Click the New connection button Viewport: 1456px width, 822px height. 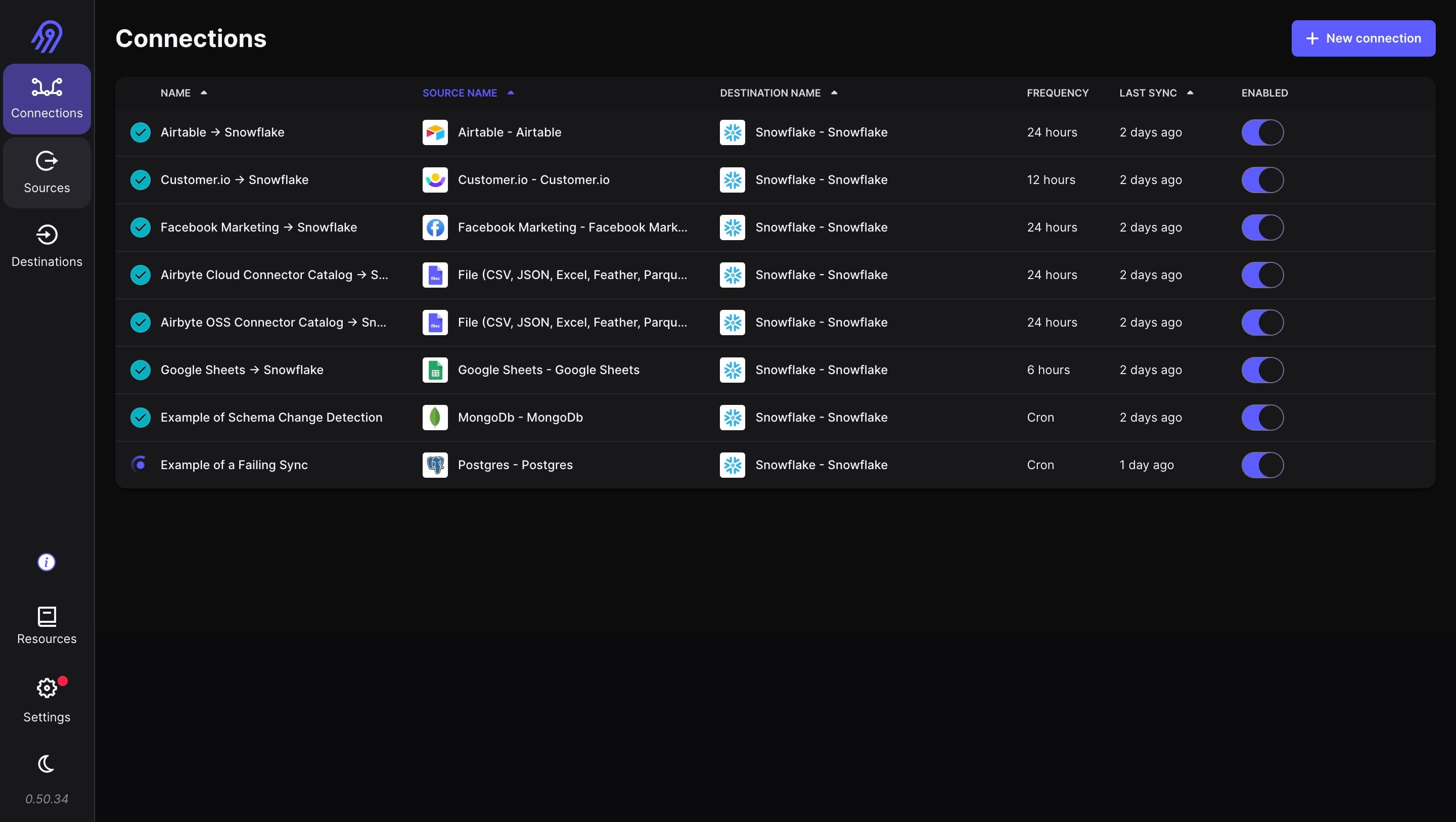point(1363,38)
